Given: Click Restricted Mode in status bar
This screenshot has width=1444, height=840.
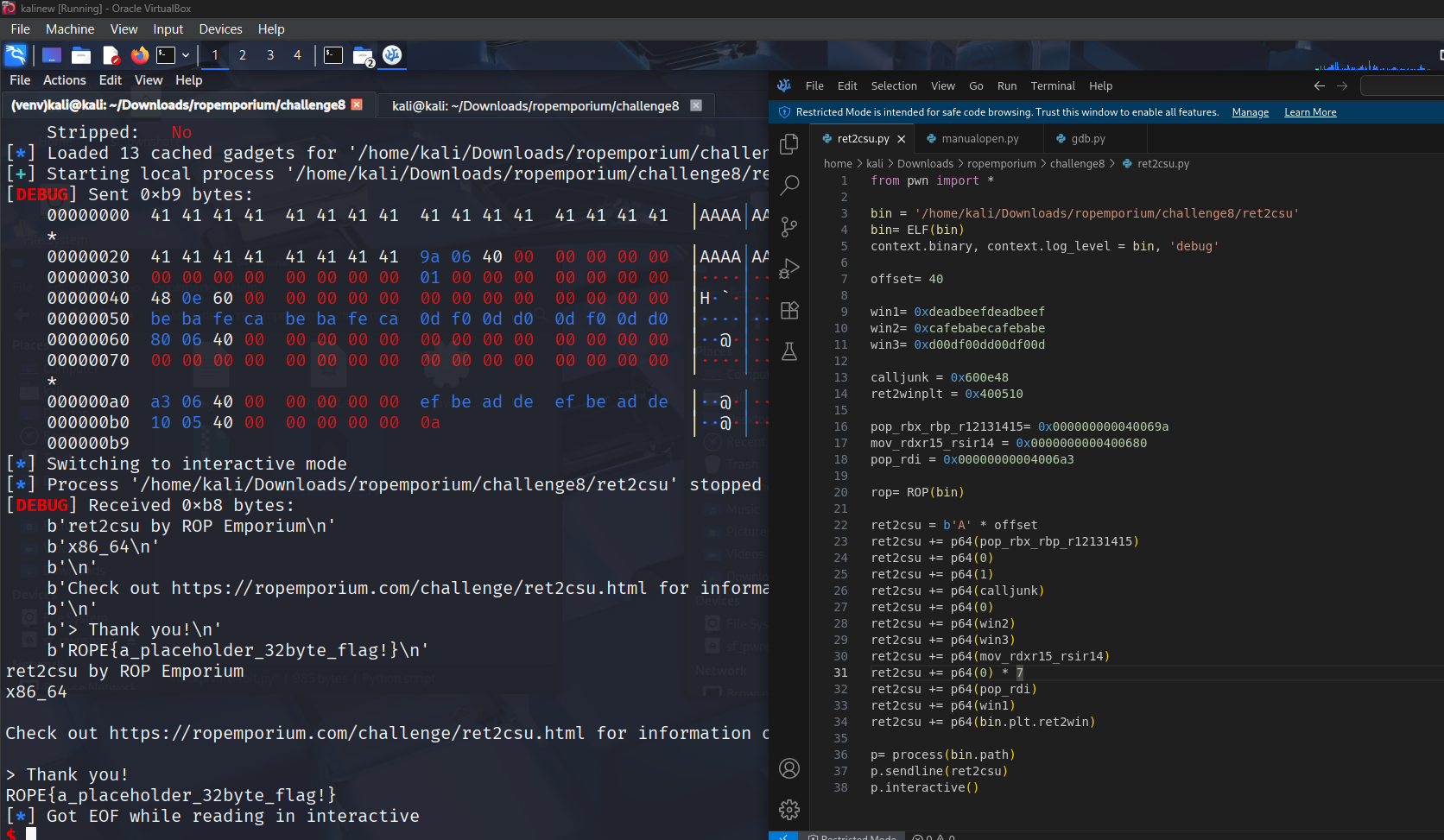Looking at the screenshot, I should pos(852,837).
